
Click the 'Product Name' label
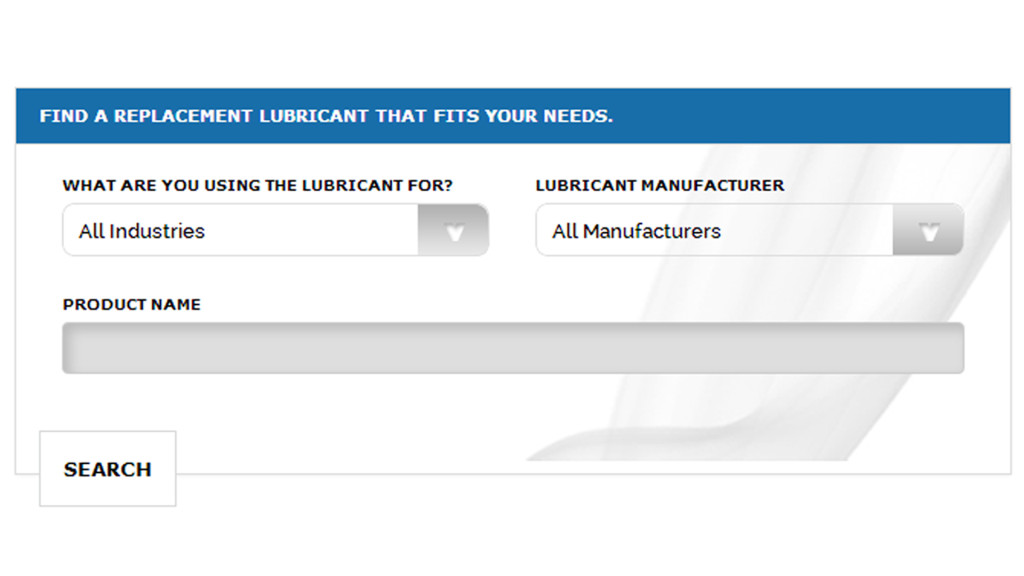point(132,305)
